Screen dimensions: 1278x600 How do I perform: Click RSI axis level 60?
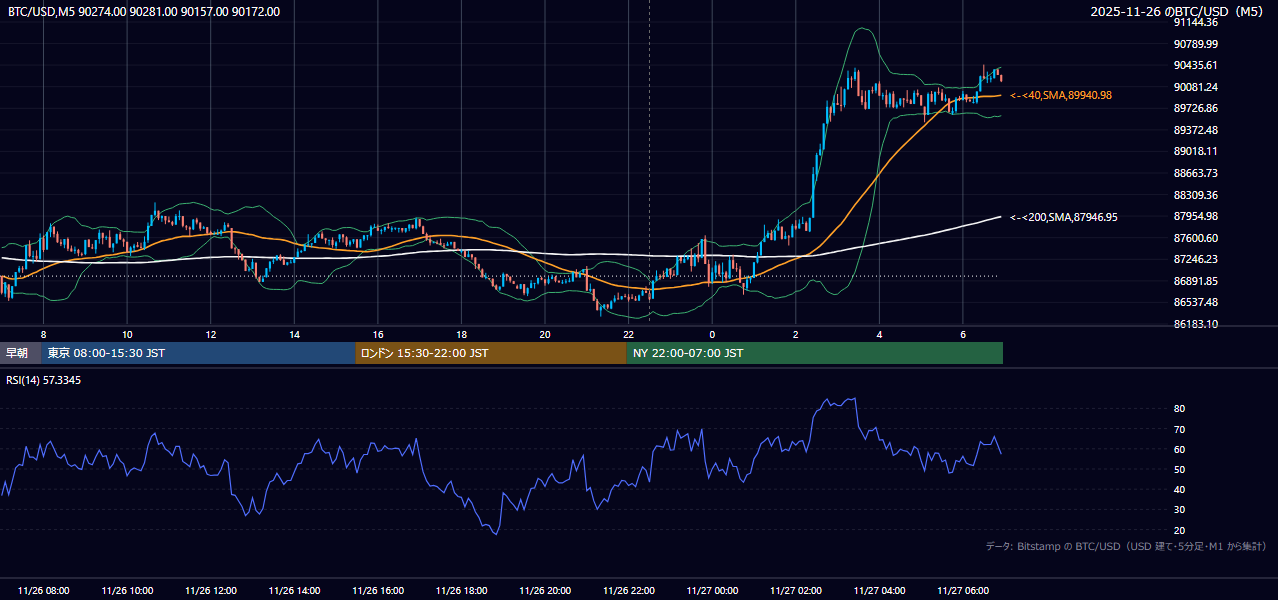1180,449
